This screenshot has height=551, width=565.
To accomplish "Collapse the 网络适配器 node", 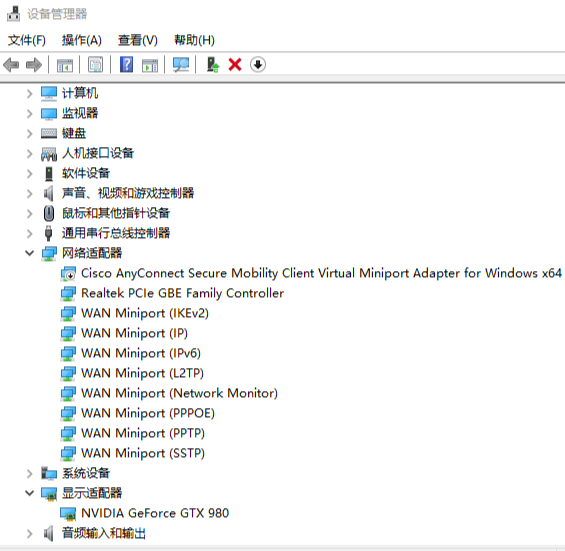I will pos(30,253).
